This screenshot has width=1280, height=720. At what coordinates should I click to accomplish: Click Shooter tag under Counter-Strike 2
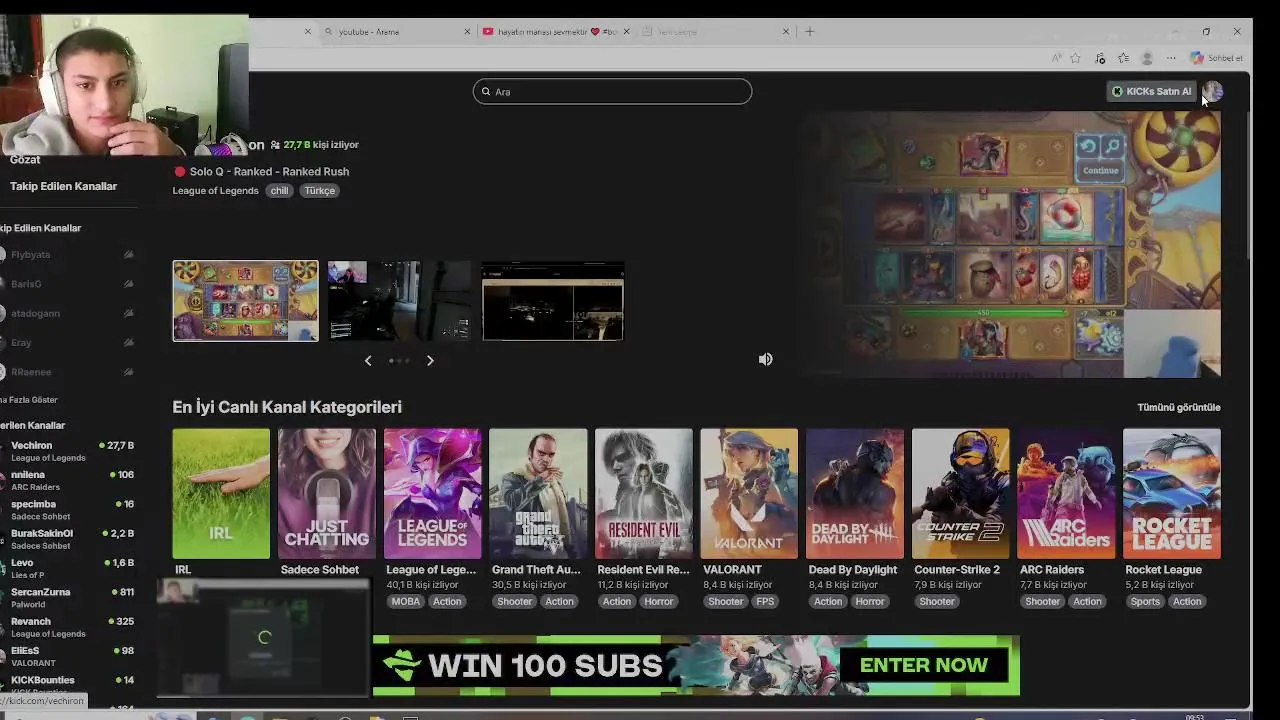pyautogui.click(x=937, y=602)
